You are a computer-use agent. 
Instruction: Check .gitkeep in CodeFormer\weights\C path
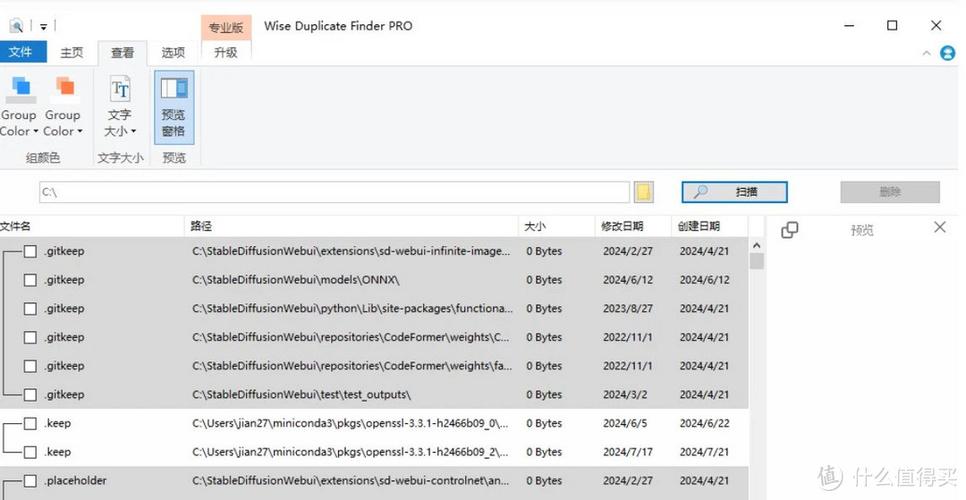click(30, 337)
